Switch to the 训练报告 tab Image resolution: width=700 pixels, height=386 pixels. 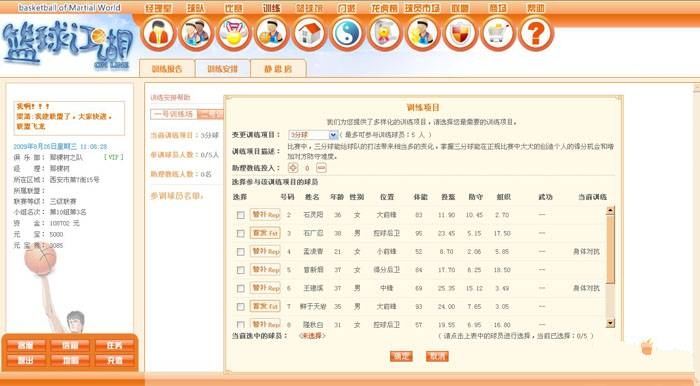[167, 69]
